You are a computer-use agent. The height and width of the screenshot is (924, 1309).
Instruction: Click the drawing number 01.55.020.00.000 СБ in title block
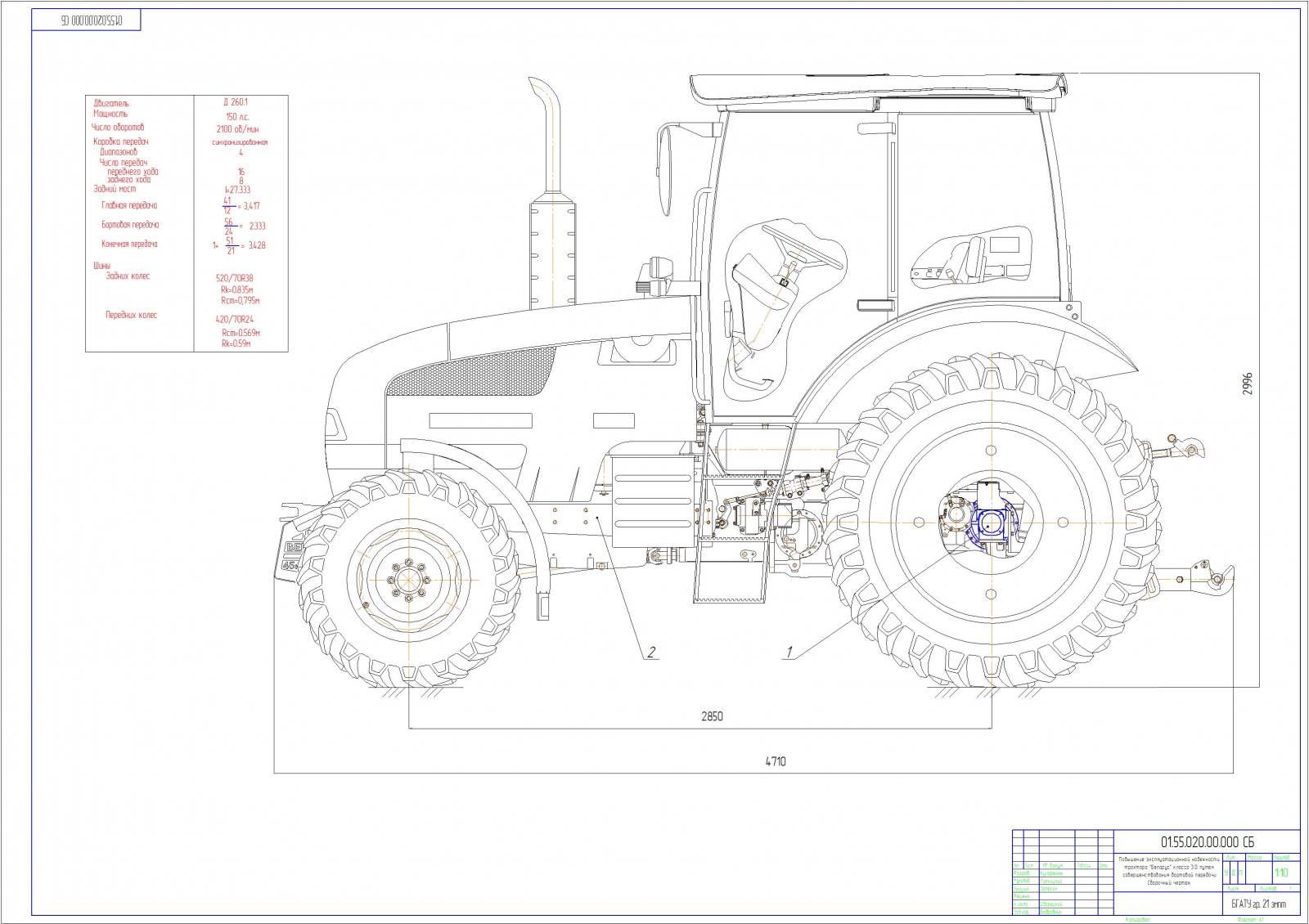click(1208, 841)
